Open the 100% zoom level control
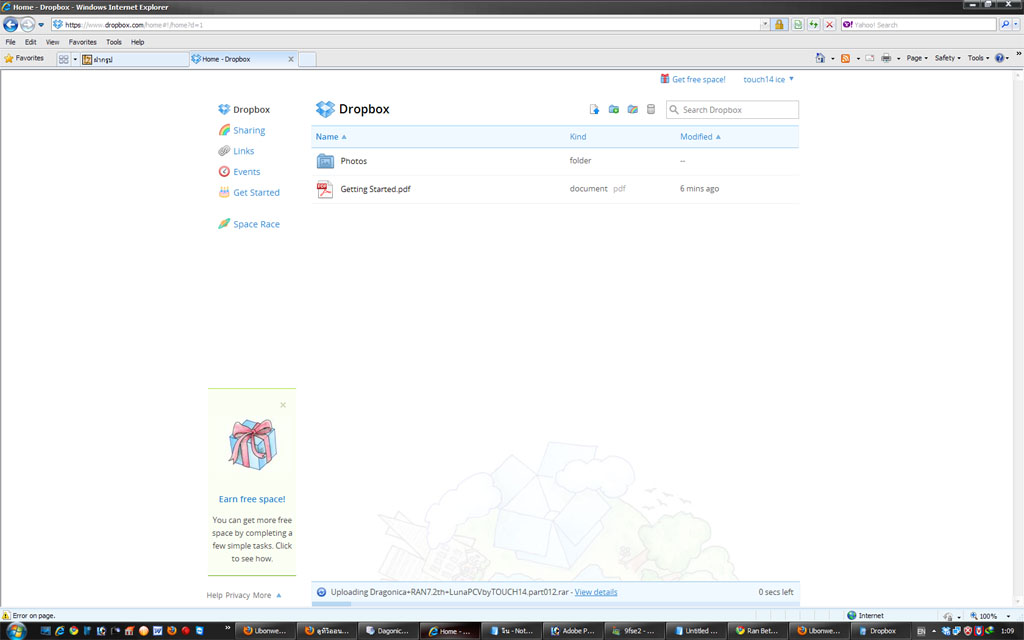This screenshot has width=1024, height=640. [x=991, y=615]
